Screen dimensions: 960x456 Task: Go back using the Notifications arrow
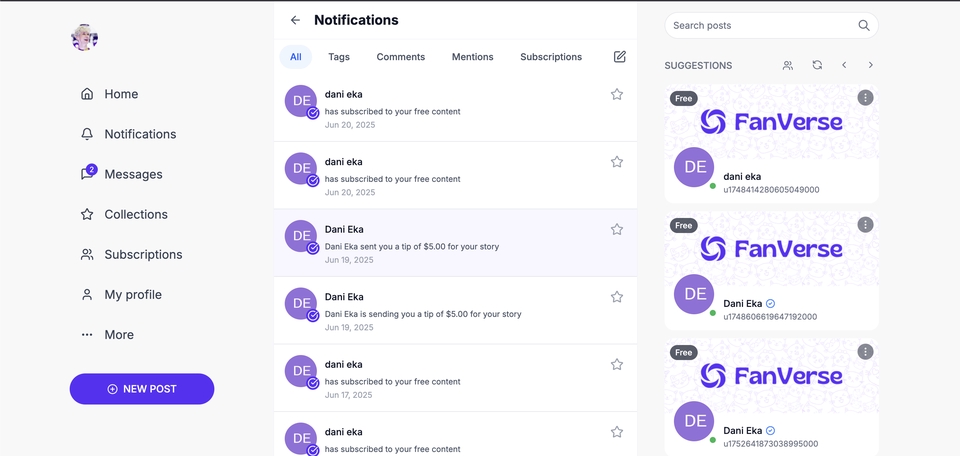[x=295, y=20]
